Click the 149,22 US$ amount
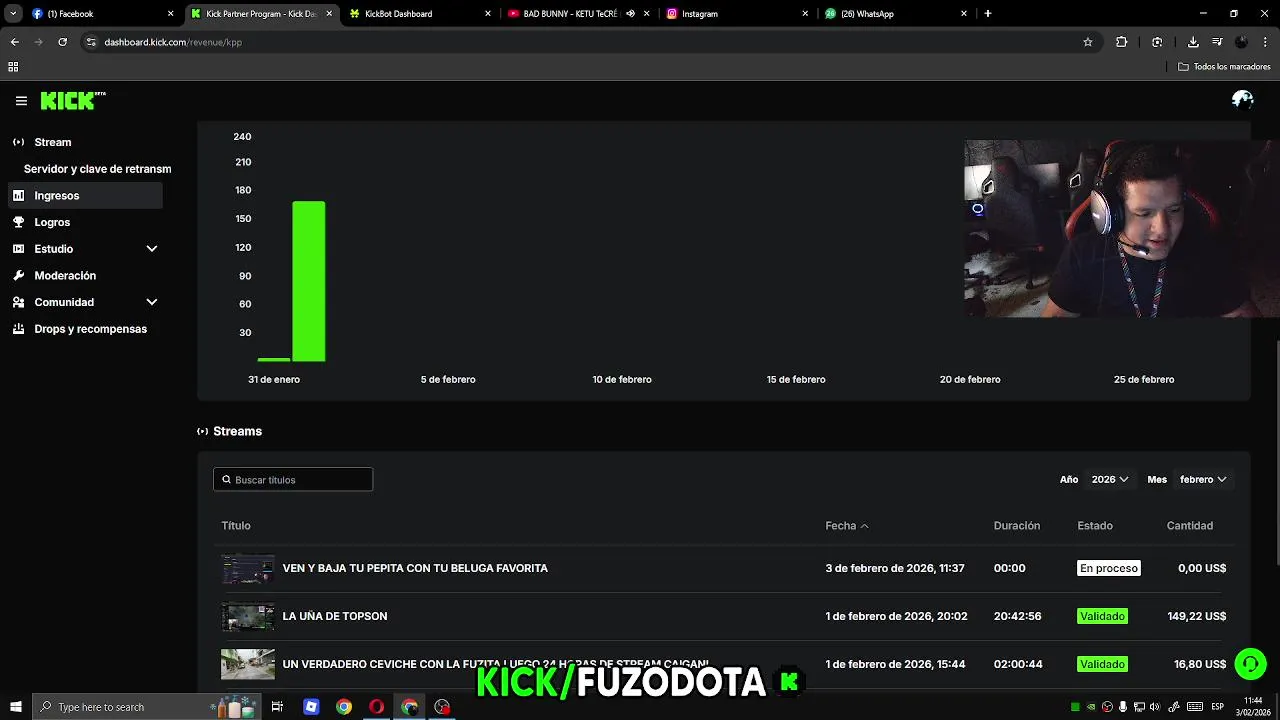Screen dimensions: 1280x720 click(1197, 616)
